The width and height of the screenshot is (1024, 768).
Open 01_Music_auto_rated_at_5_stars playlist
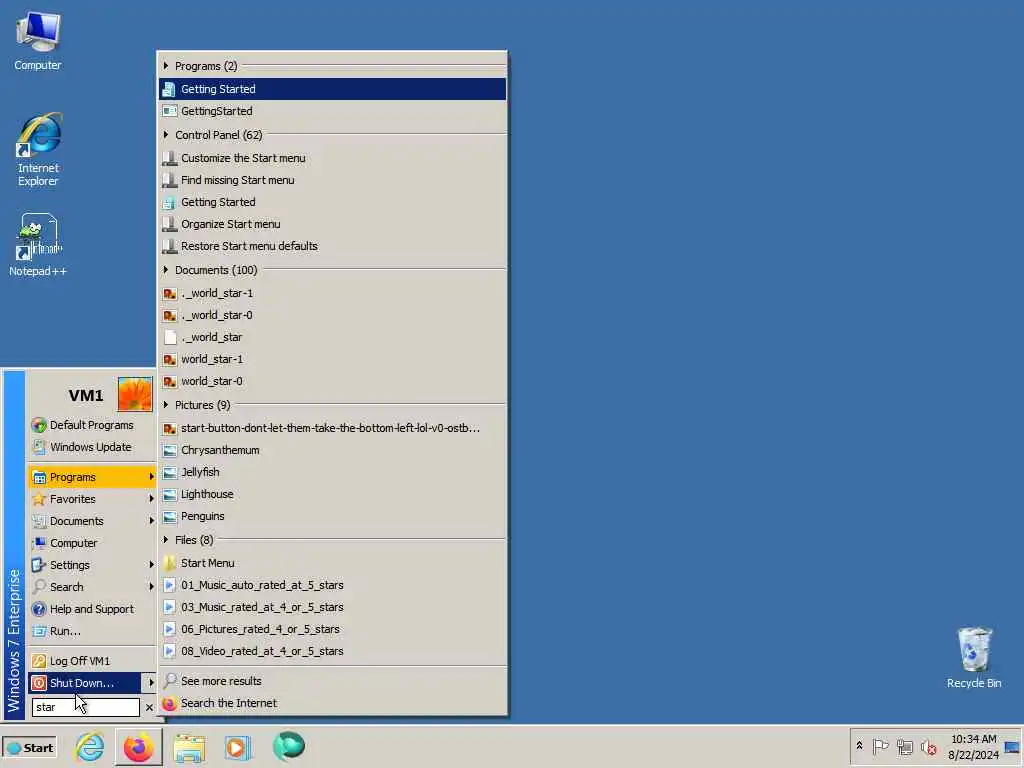332,585
